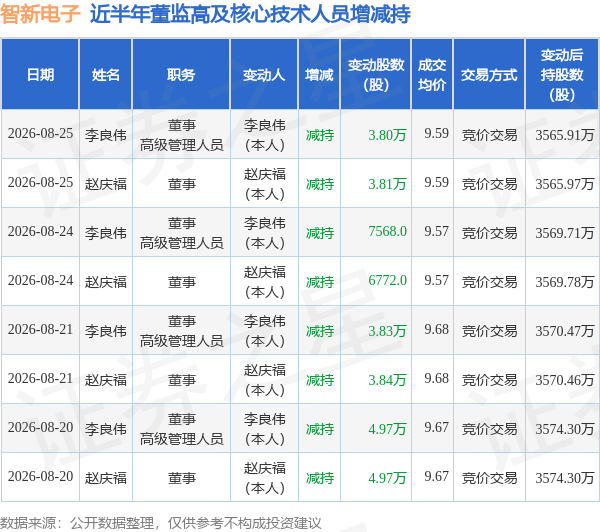Select the 日期 column header
The image size is (600, 532).
point(40,74)
